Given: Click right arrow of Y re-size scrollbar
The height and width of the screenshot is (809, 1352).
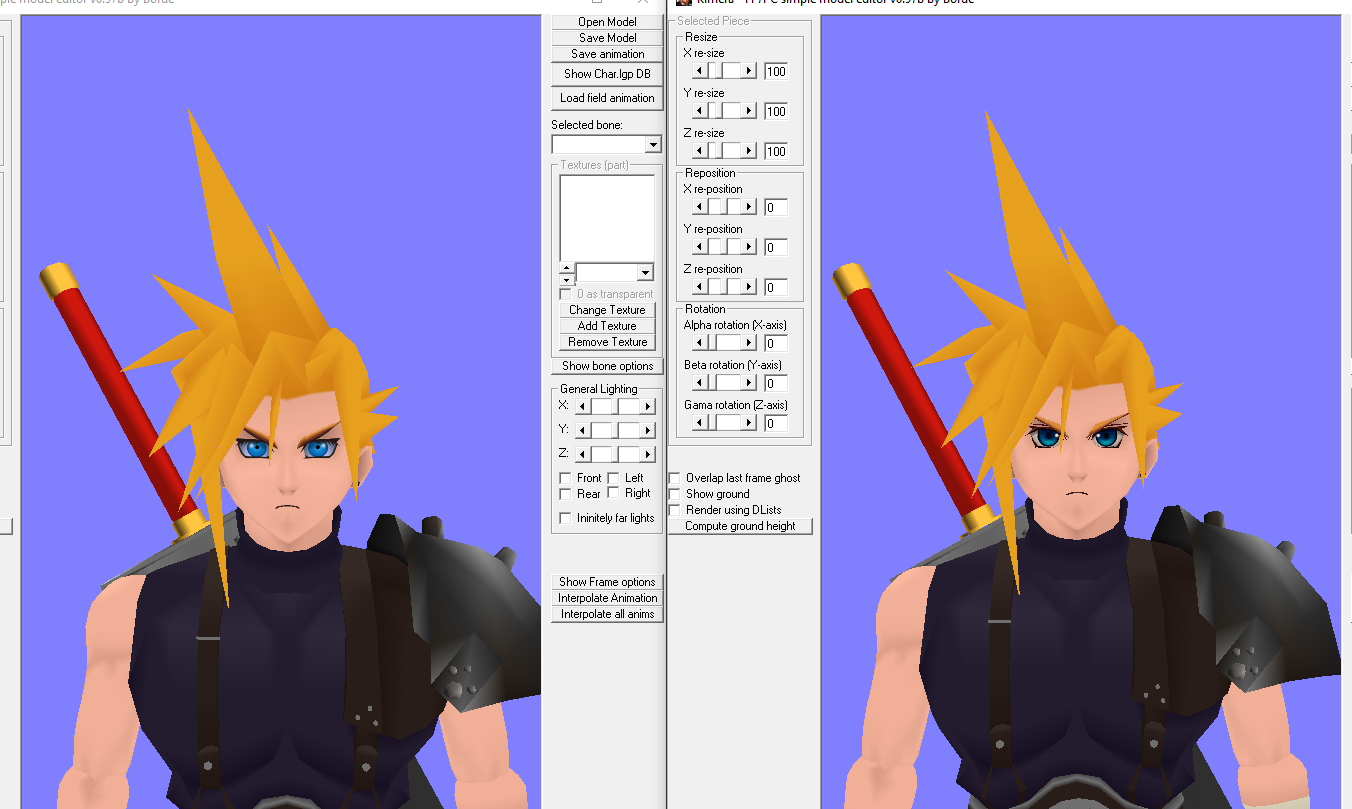Looking at the screenshot, I should pos(749,110).
